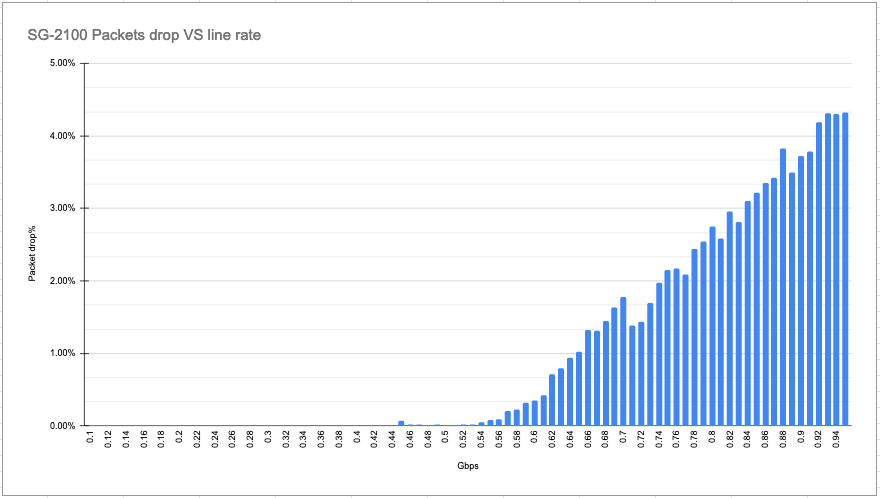
Task: Click the 0.52 x-axis tick label
Action: pyautogui.click(x=463, y=438)
